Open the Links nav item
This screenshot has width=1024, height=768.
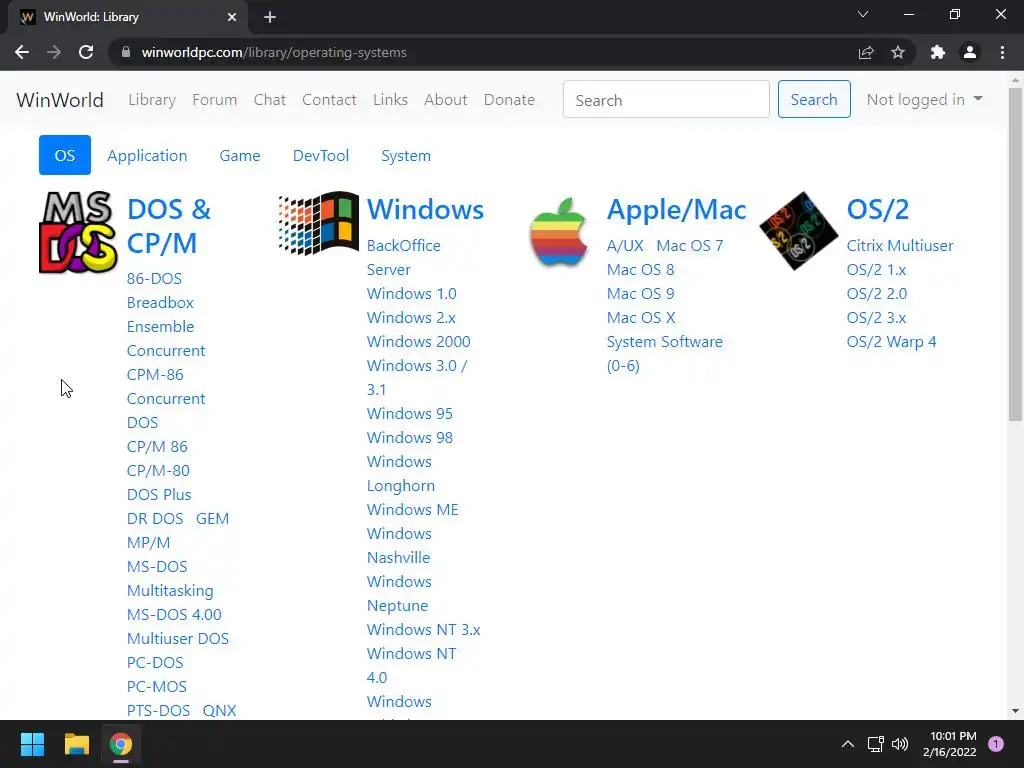tap(391, 99)
